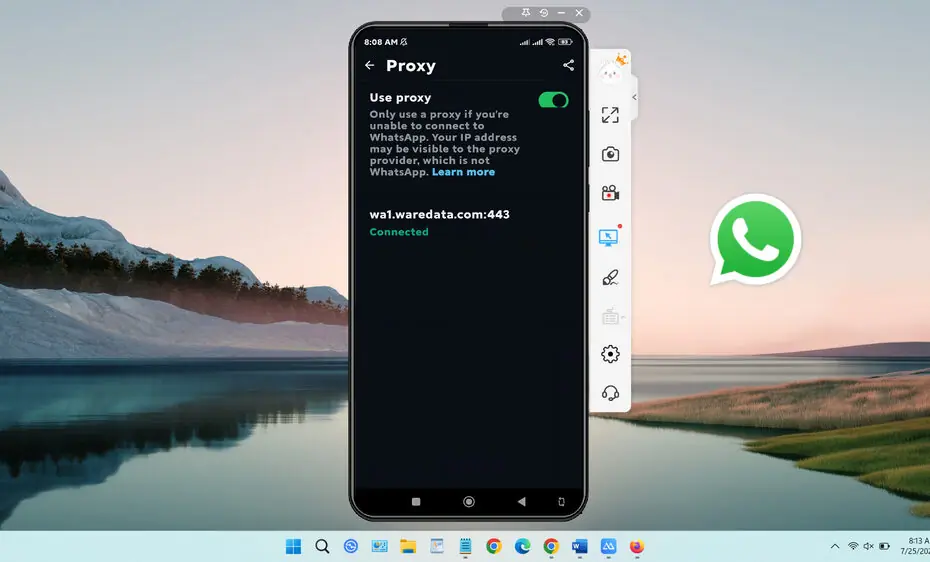Take a screenshot with the camera icon
The width and height of the screenshot is (930, 562).
pyautogui.click(x=610, y=154)
